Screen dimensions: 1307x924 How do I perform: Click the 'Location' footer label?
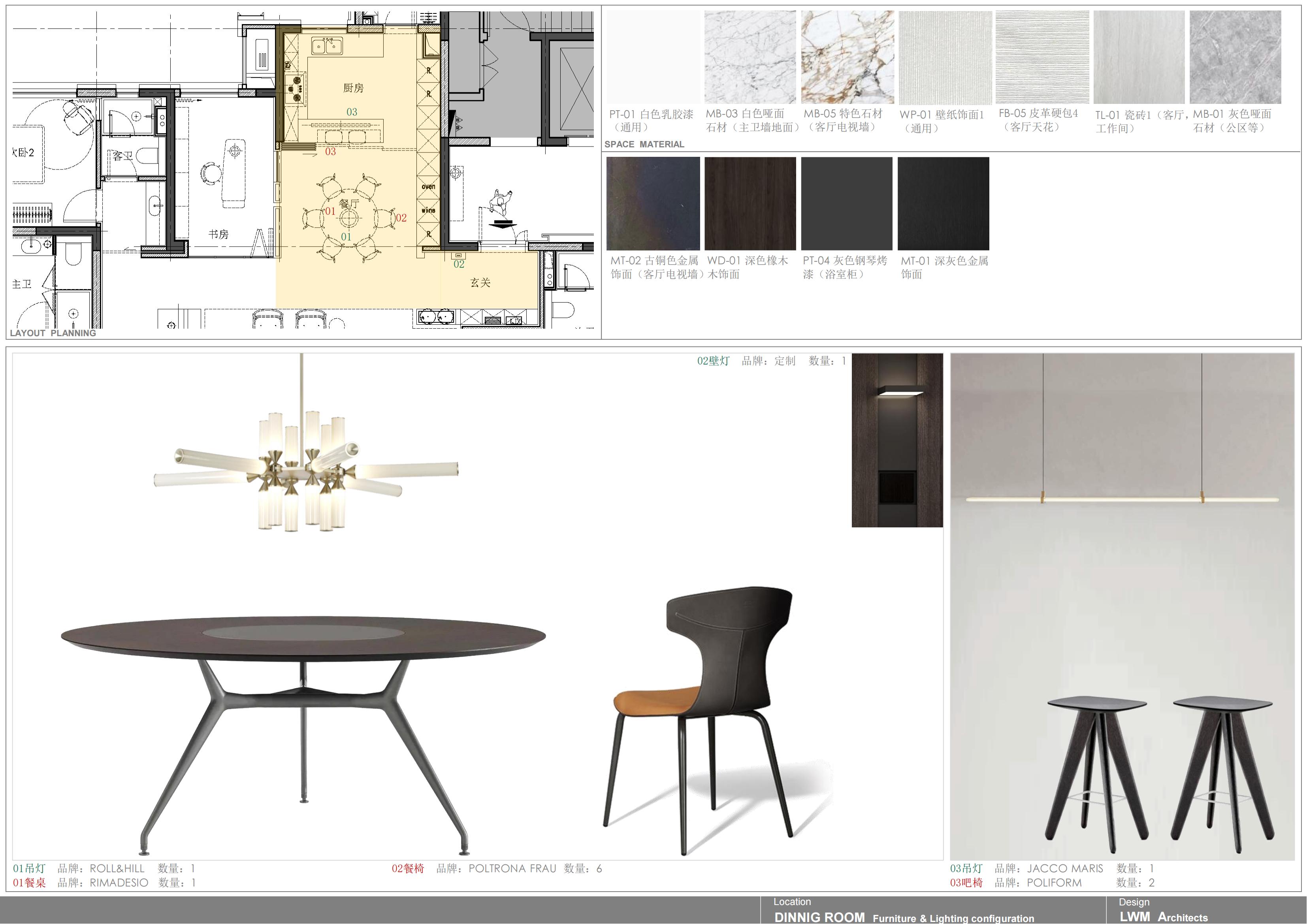(792, 901)
